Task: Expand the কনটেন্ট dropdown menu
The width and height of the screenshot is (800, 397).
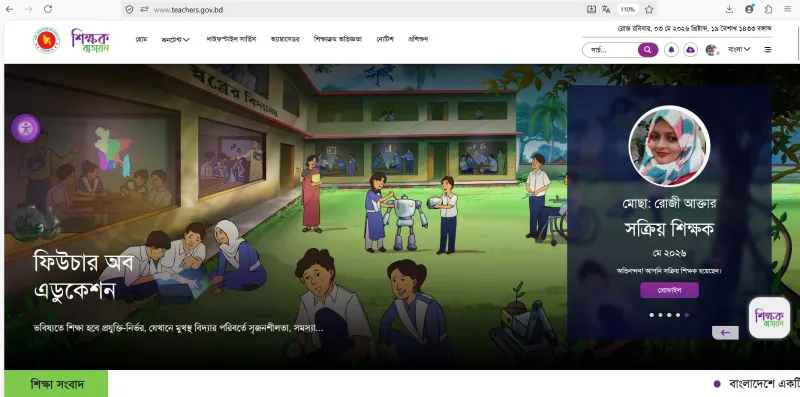Action: point(176,40)
